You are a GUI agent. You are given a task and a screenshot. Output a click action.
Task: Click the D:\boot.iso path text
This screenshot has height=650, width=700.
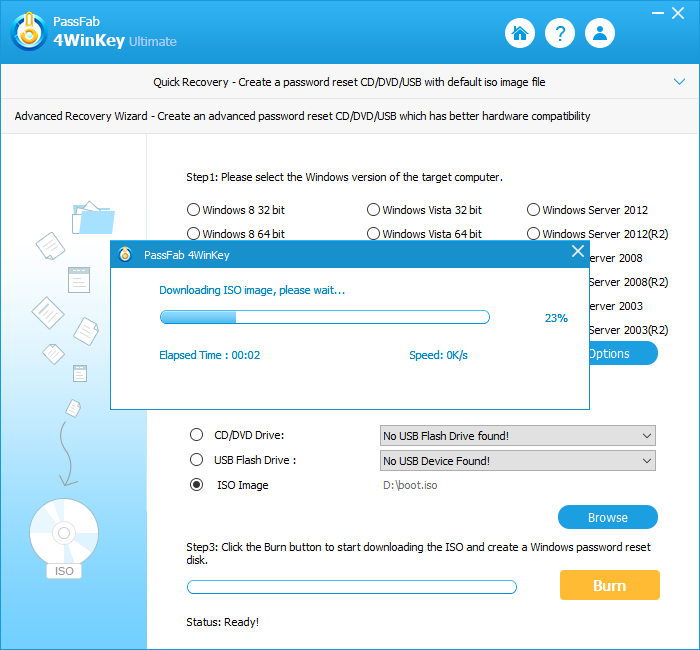(410, 485)
